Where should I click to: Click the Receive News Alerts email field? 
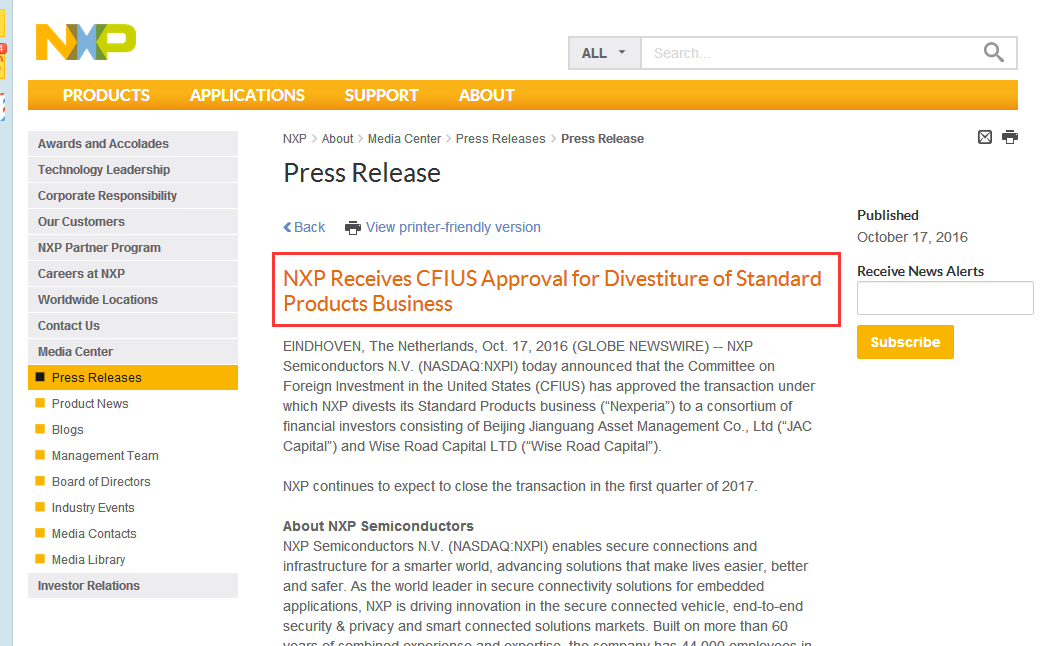tap(945, 298)
